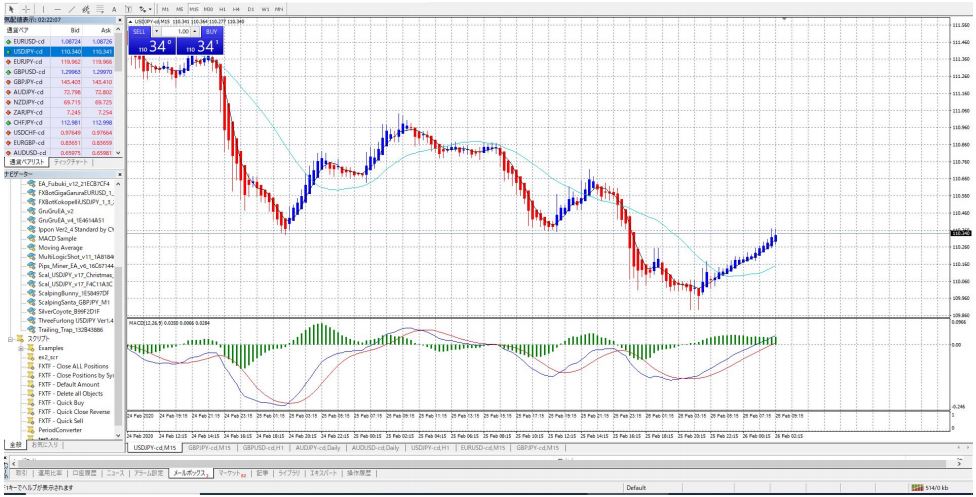Select the horizontal line tool

tap(57, 9)
